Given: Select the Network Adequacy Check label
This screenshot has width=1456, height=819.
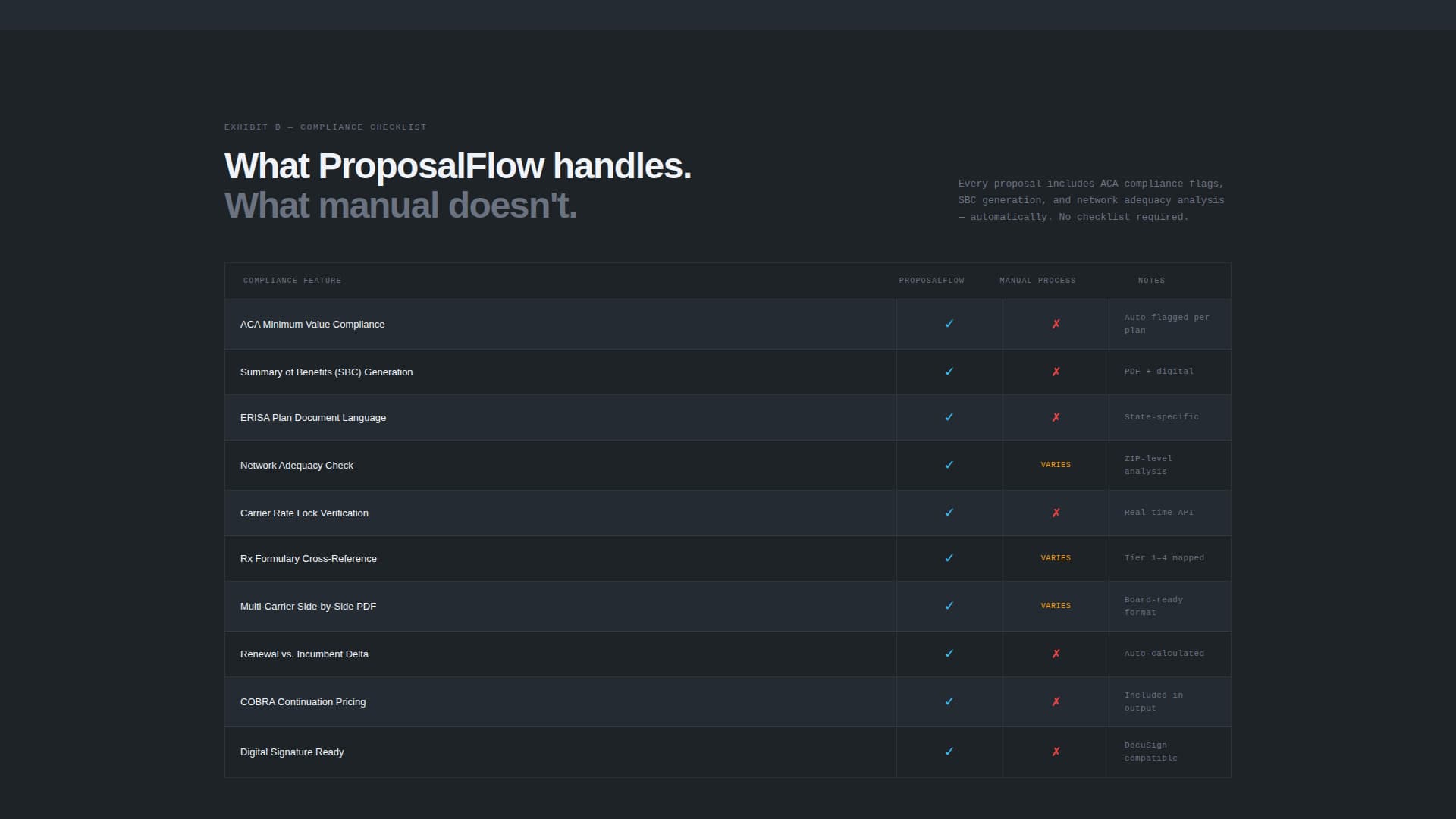Looking at the screenshot, I should coord(297,466).
